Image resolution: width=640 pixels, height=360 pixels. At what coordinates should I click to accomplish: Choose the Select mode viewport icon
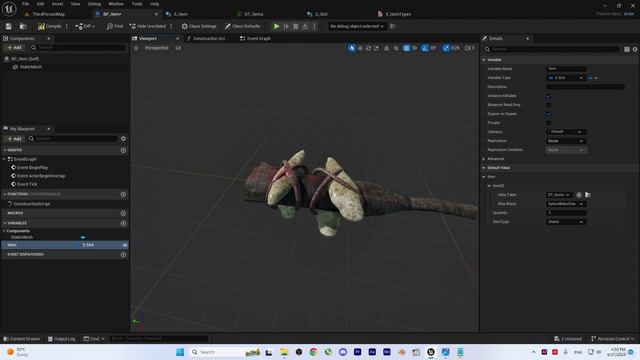click(x=352, y=48)
